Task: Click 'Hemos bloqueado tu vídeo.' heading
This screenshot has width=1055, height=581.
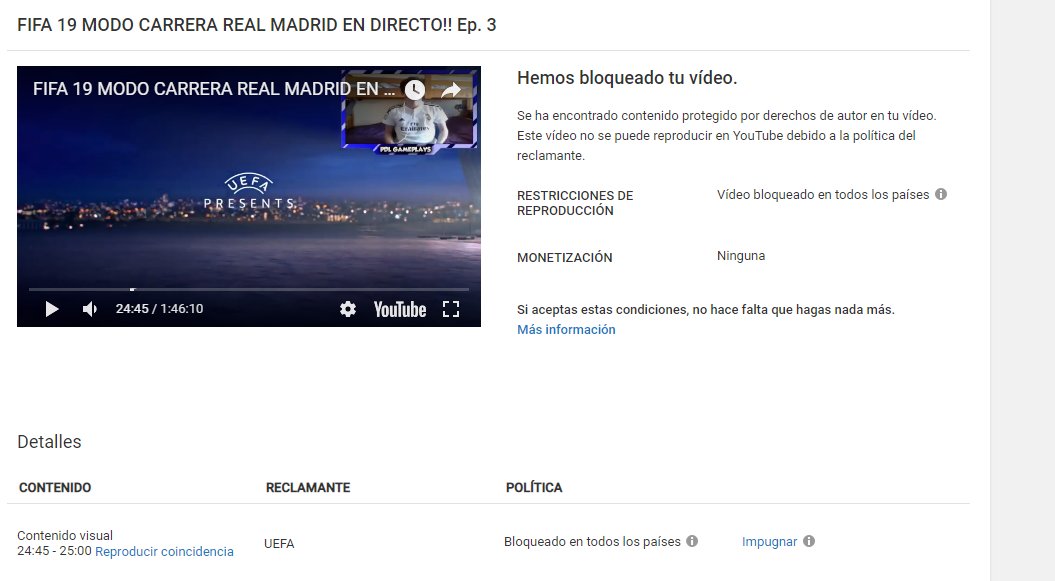Action: click(626, 78)
